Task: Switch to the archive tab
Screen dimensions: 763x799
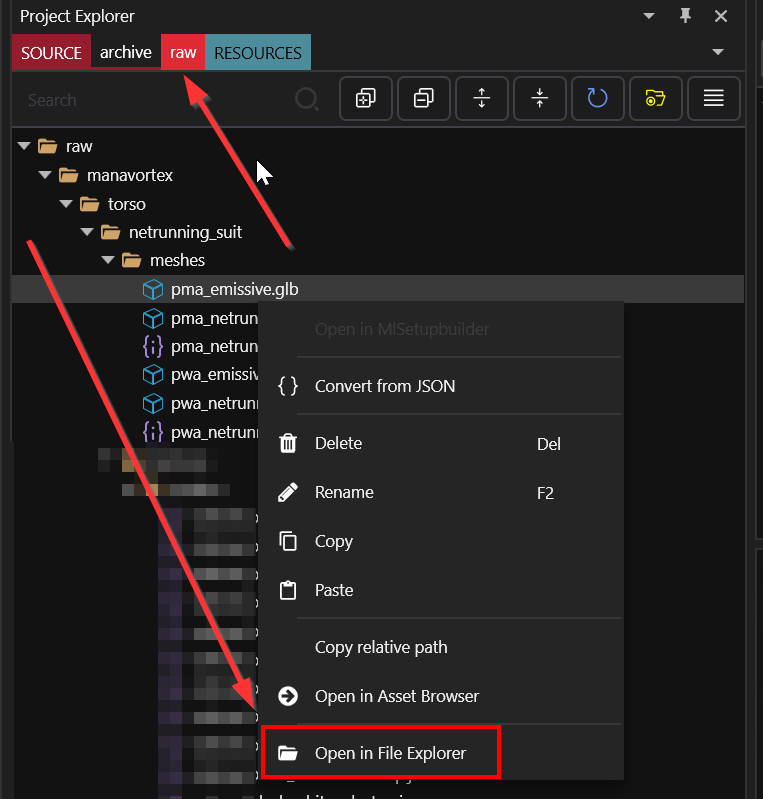Action: click(126, 52)
